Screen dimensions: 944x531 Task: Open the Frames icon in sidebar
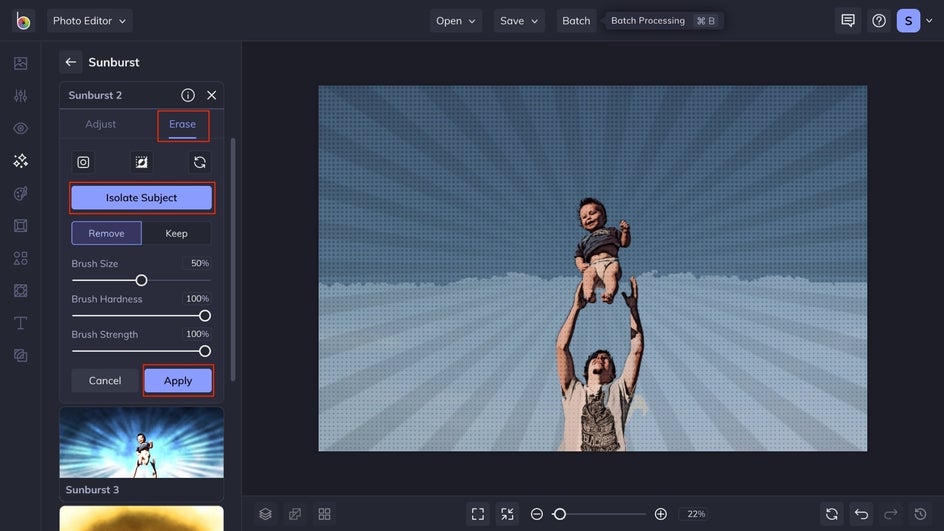tap(20, 226)
